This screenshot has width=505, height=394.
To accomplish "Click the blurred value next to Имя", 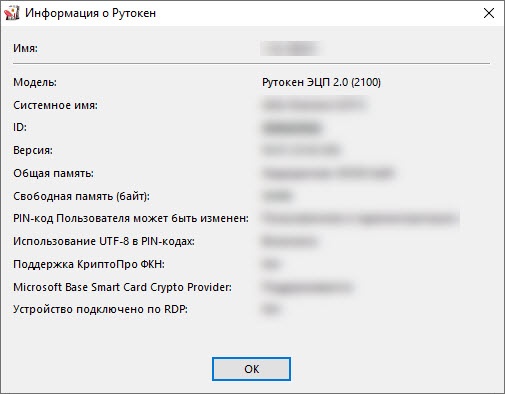I will point(290,49).
